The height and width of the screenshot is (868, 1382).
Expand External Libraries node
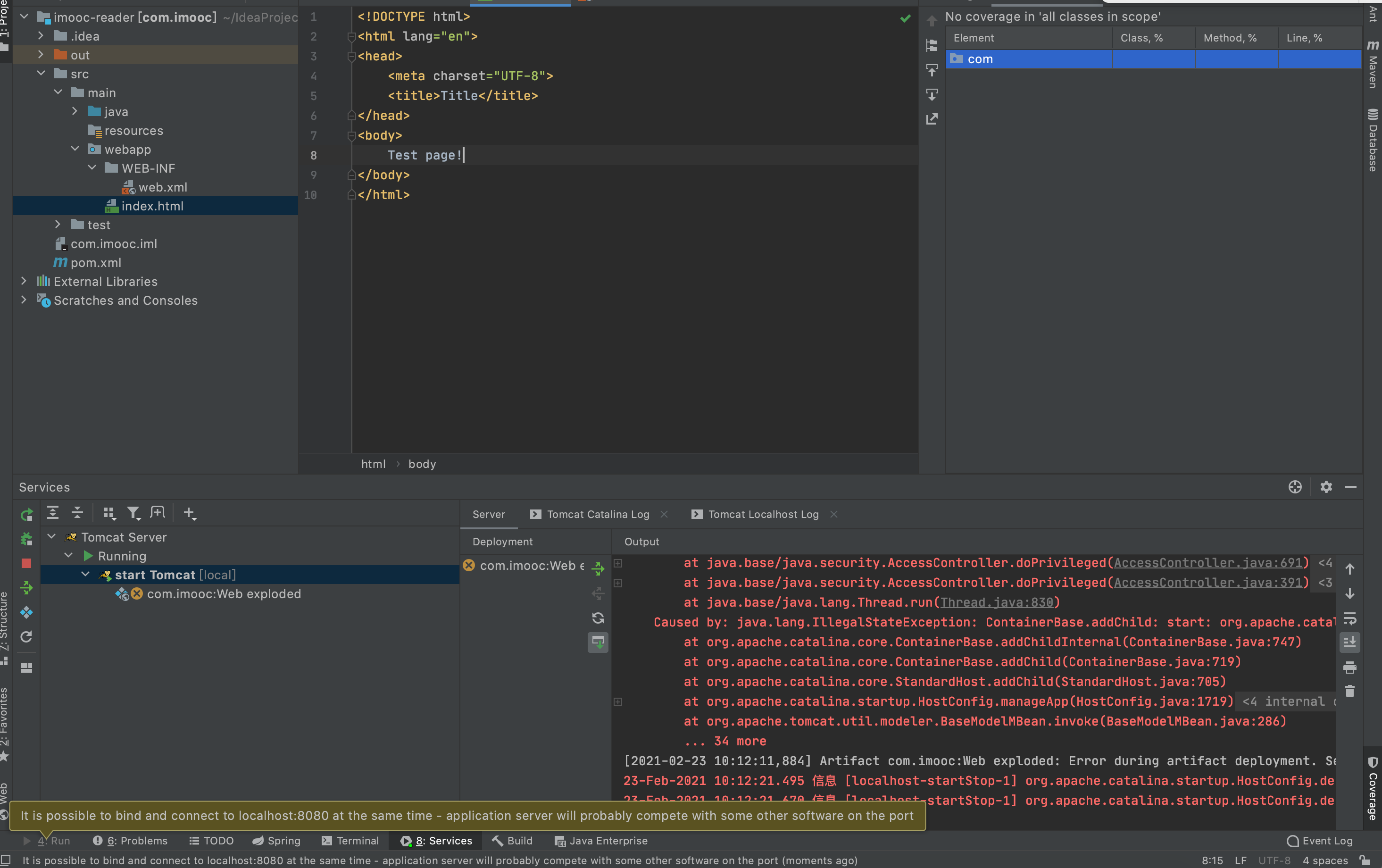click(x=24, y=281)
